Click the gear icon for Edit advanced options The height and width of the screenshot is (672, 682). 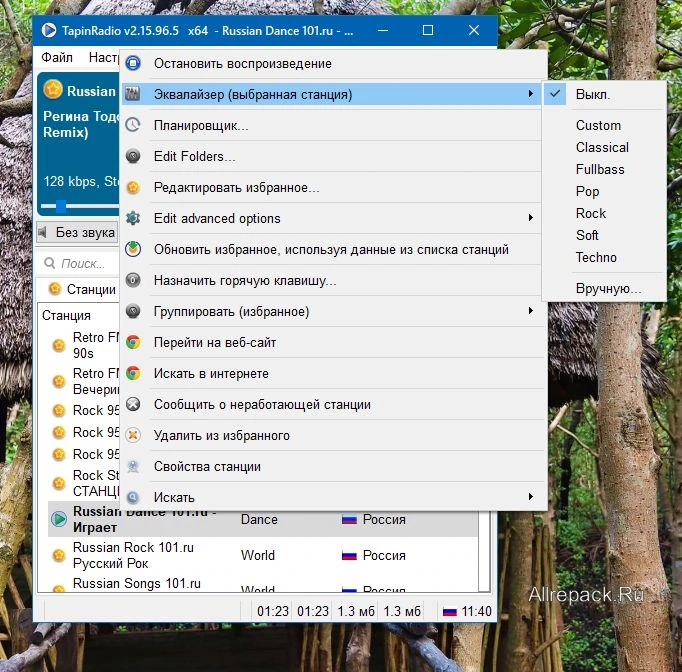[133, 218]
